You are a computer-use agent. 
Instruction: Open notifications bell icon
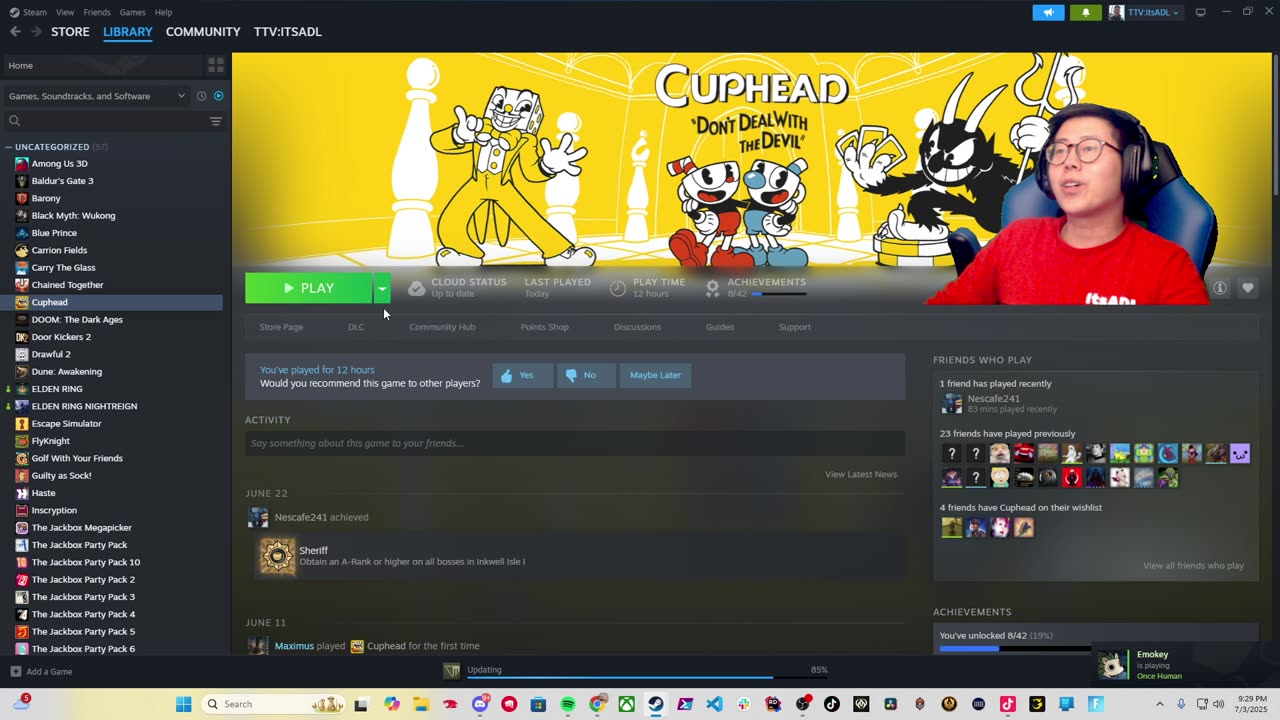coord(1086,12)
